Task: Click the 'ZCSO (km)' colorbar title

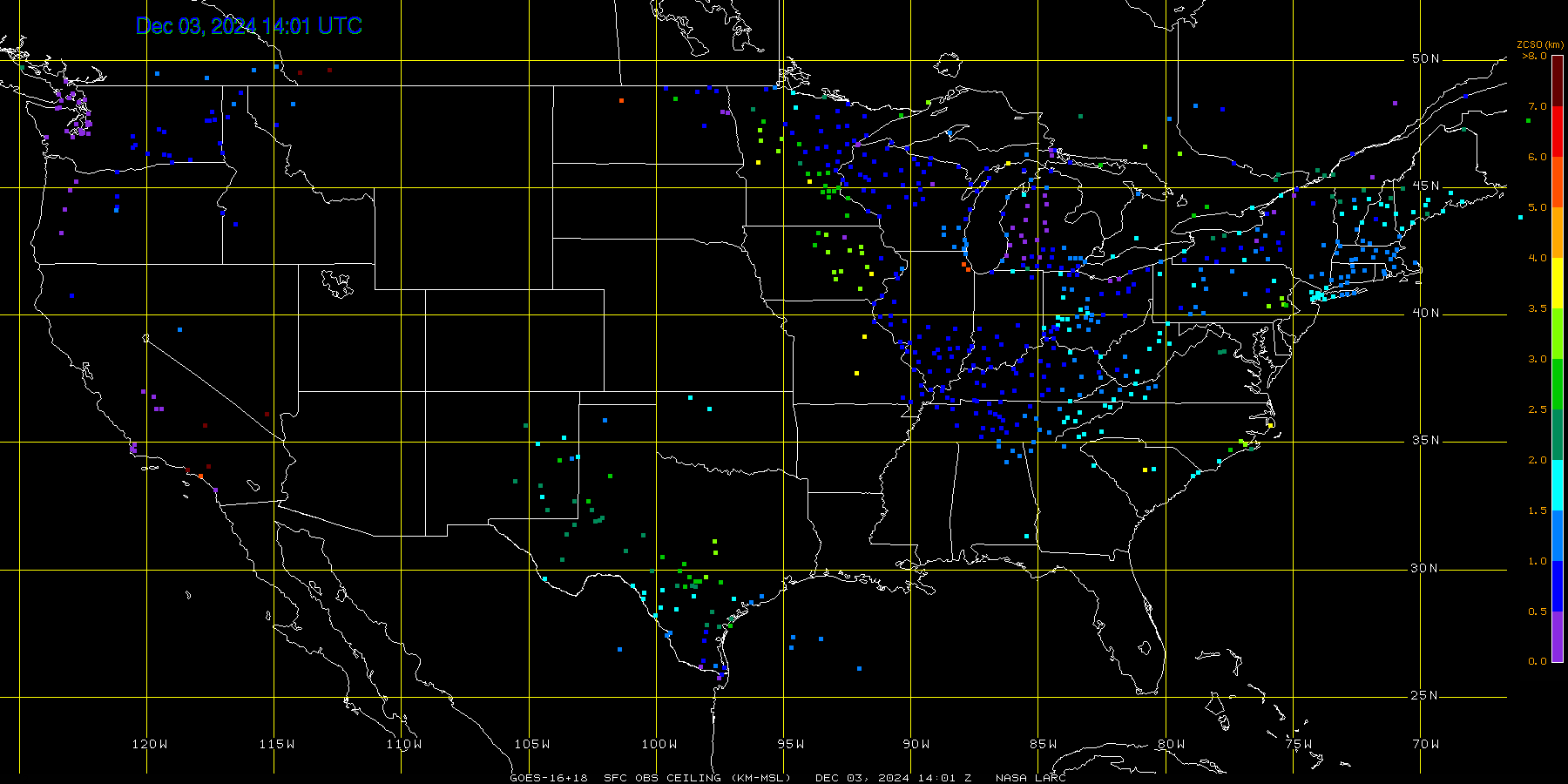Action: tap(1540, 44)
